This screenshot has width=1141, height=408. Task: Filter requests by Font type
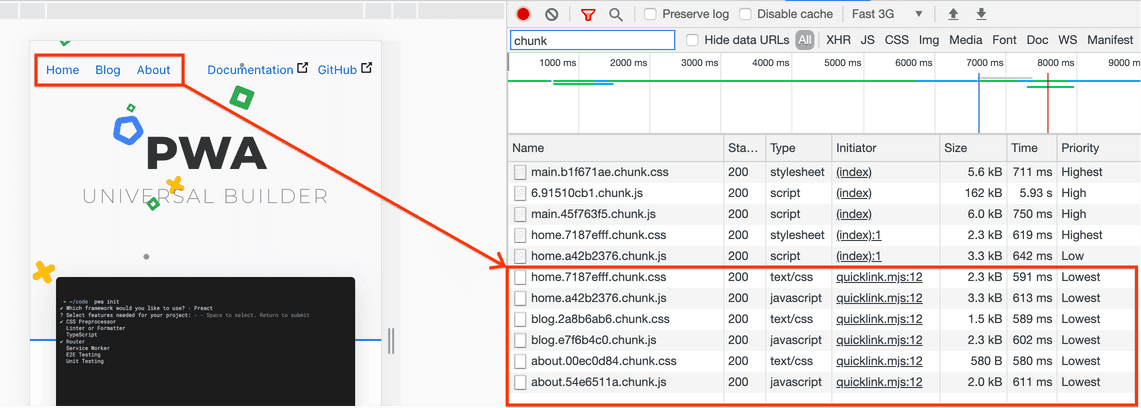coord(1004,40)
